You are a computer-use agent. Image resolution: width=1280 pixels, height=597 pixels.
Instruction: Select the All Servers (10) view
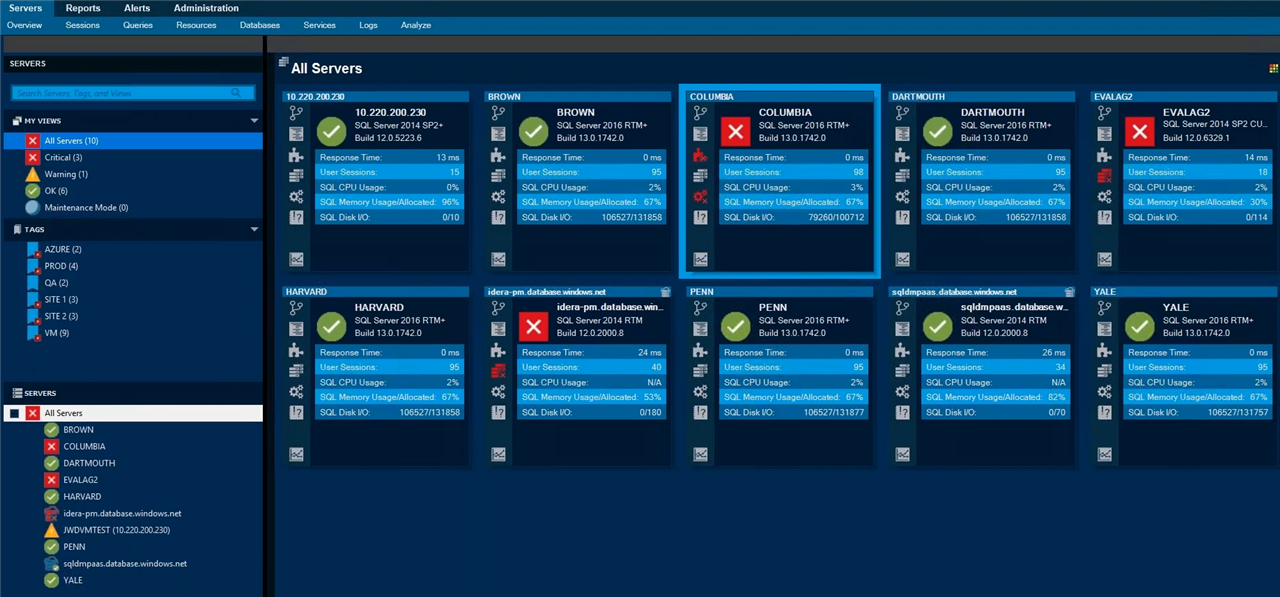coord(133,141)
